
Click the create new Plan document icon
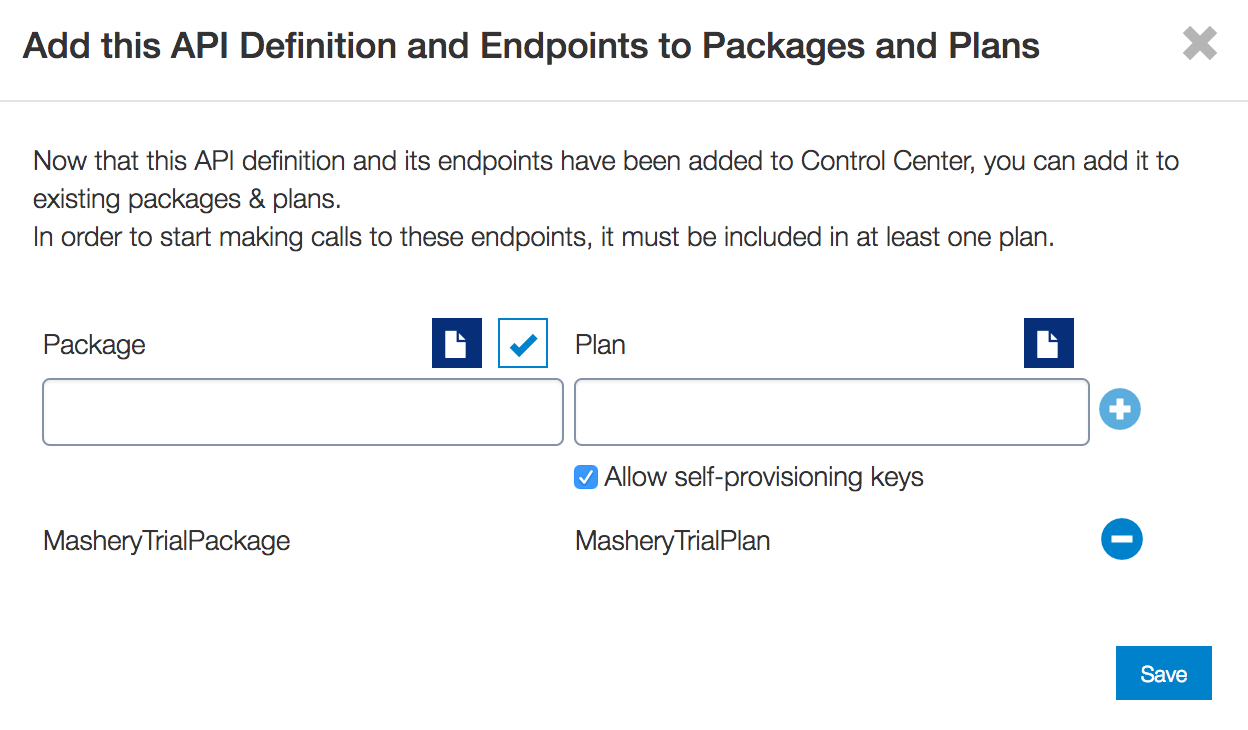point(1049,343)
